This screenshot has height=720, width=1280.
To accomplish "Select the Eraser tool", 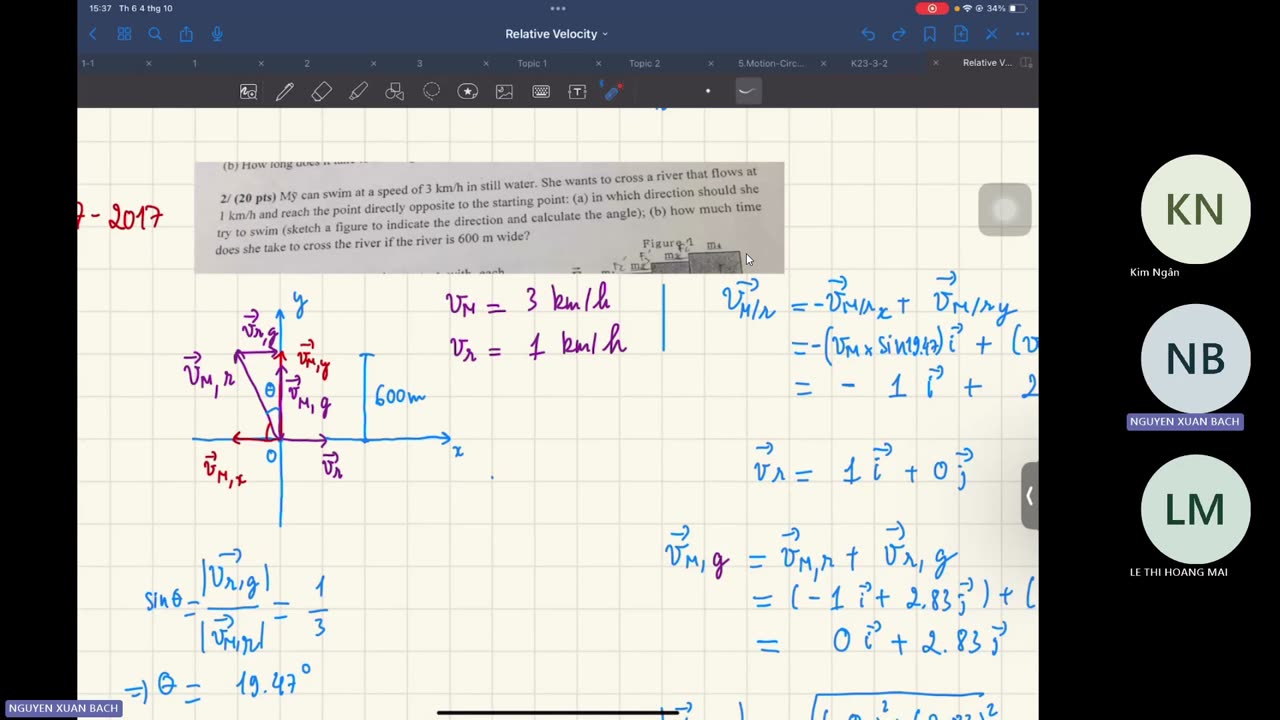I will click(321, 92).
